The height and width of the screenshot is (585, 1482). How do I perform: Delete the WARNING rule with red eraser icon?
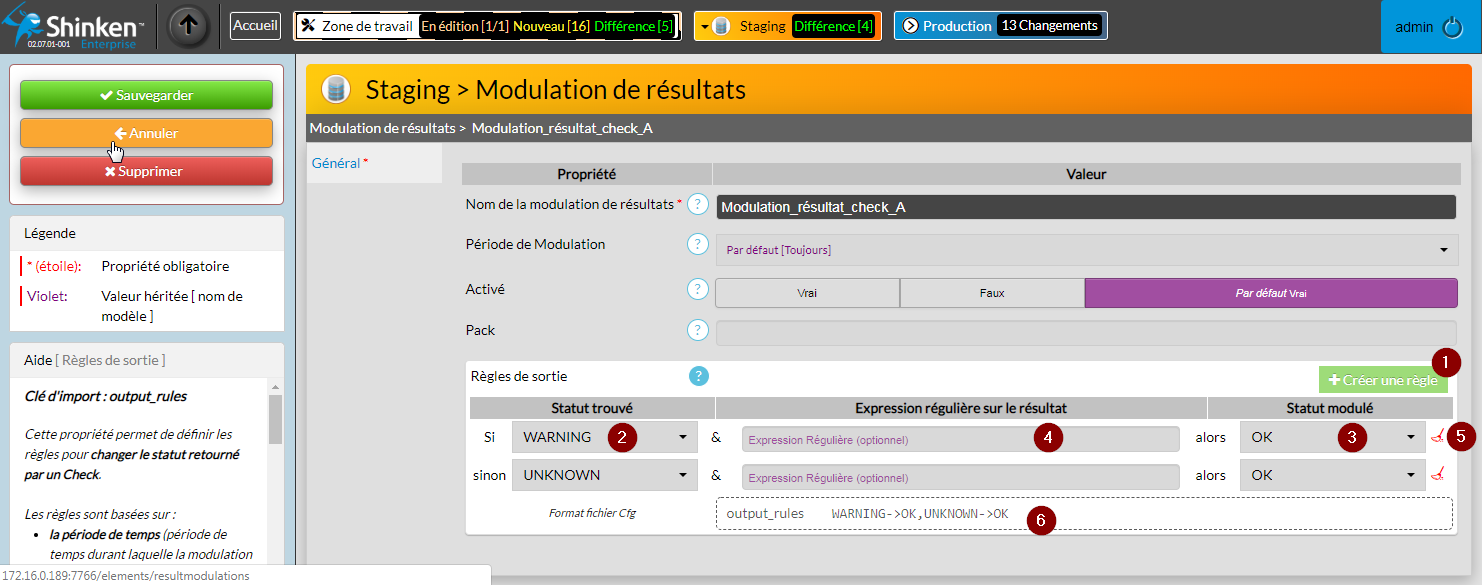pyautogui.click(x=1438, y=436)
